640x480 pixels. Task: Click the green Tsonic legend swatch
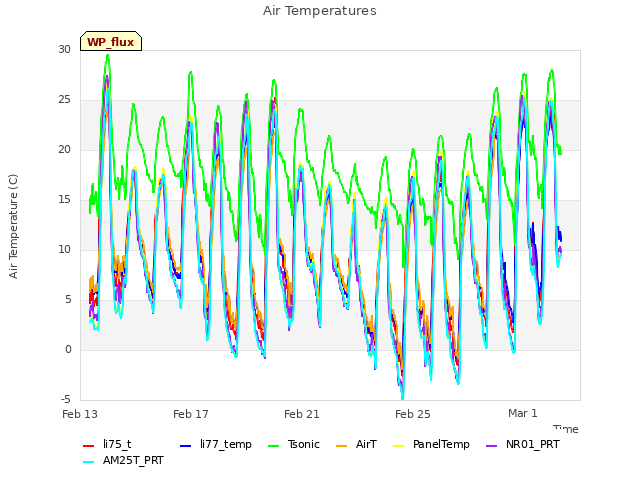click(x=273, y=446)
